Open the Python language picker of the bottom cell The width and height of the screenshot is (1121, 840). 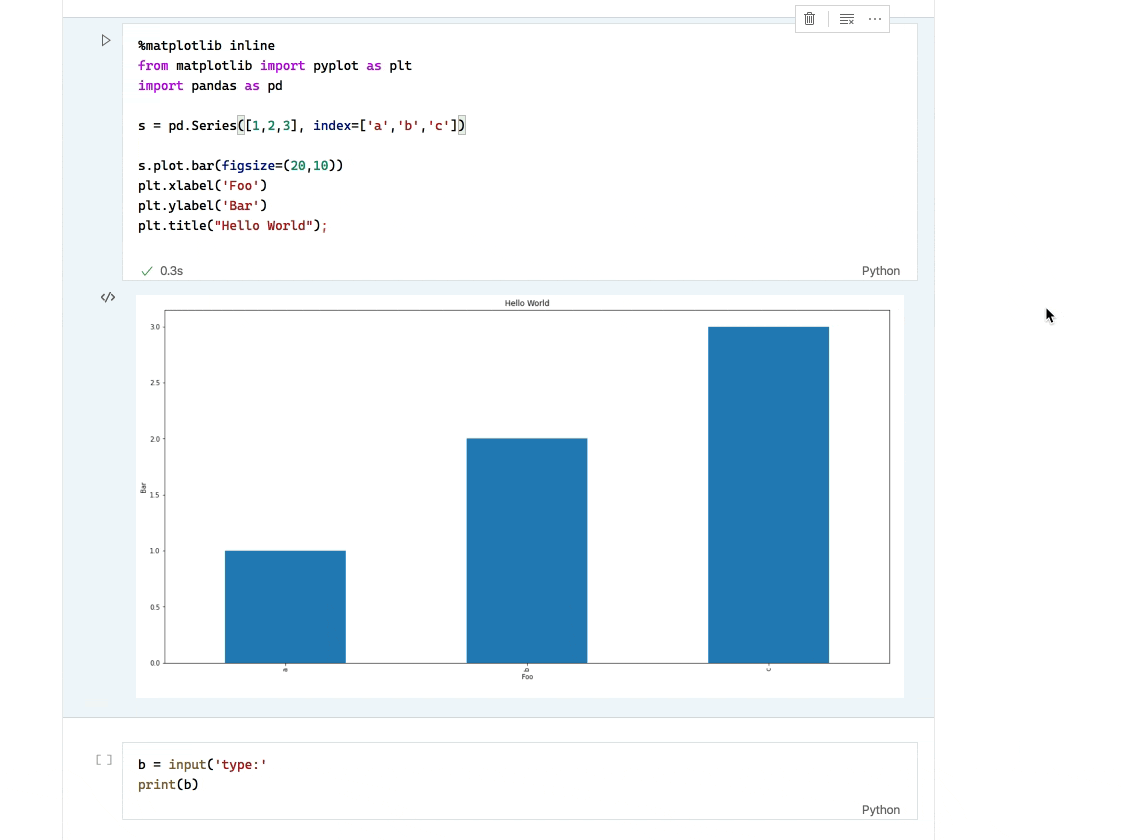pos(881,809)
